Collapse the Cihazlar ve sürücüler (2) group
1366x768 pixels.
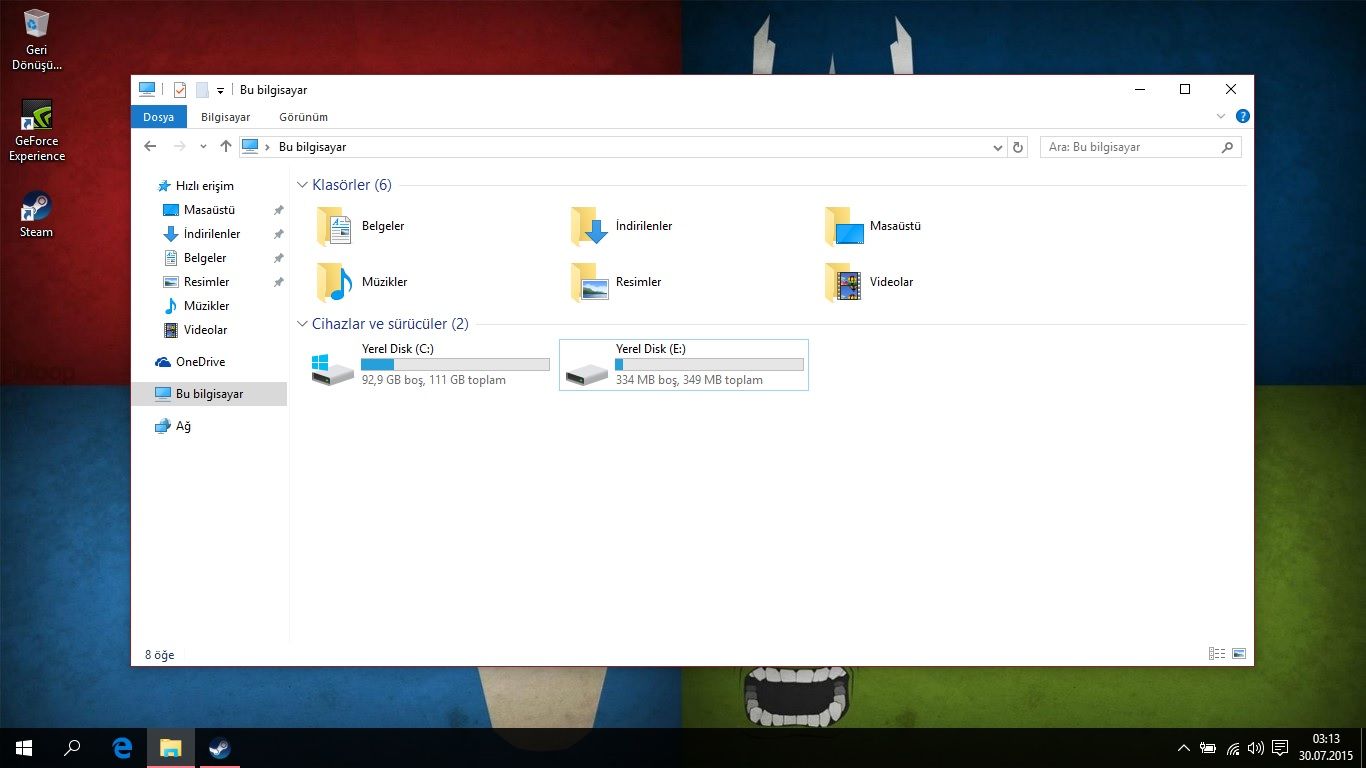point(302,324)
